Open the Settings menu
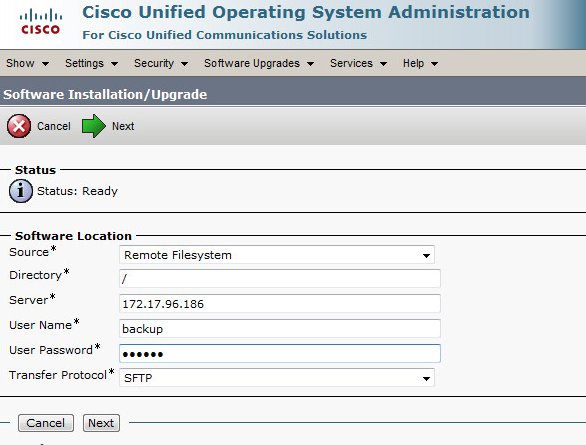The width and height of the screenshot is (586, 445). click(92, 64)
